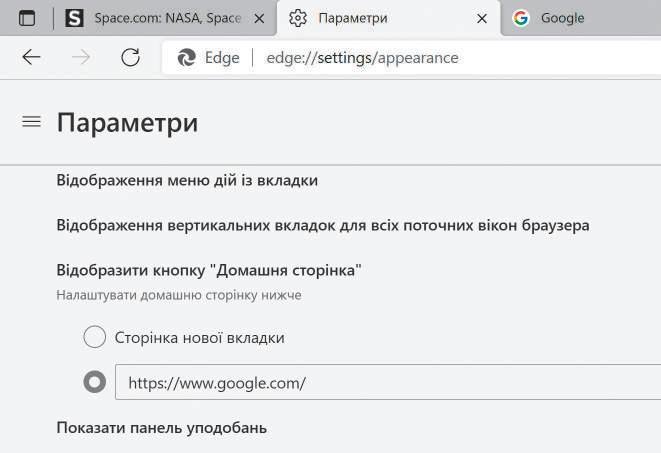Viewport: 661px width, 453px height.
Task: Click the home page URL input field
Action: coord(388,382)
